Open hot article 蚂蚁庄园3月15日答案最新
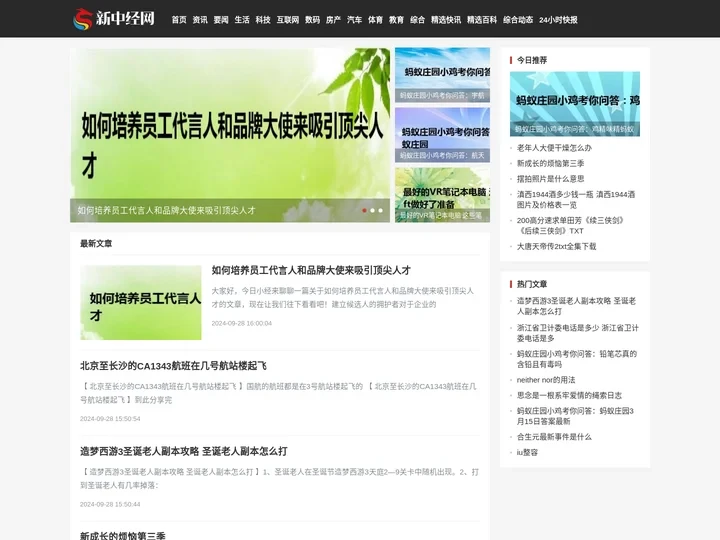 [575, 416]
